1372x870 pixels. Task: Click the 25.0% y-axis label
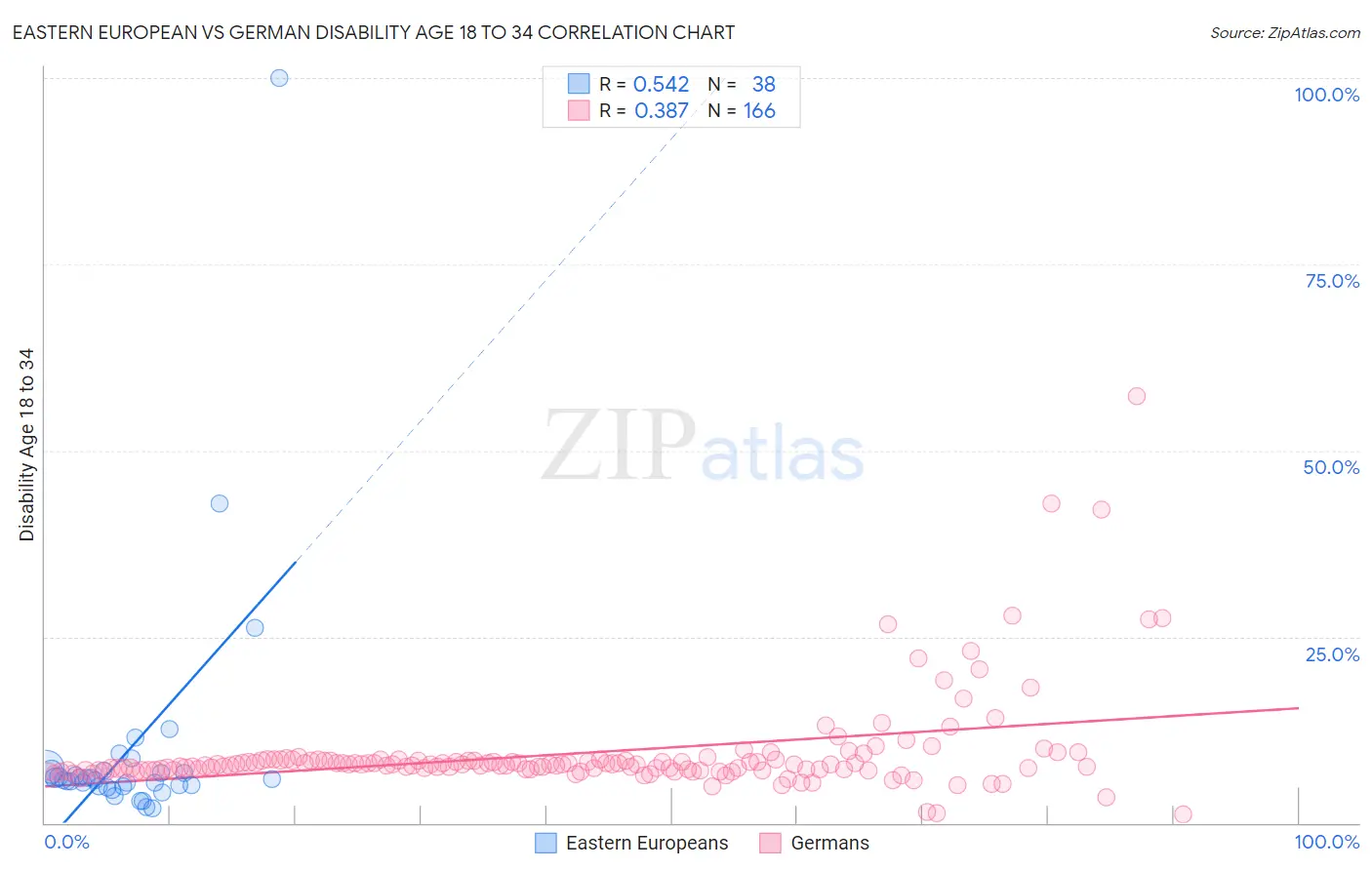pyautogui.click(x=1332, y=654)
